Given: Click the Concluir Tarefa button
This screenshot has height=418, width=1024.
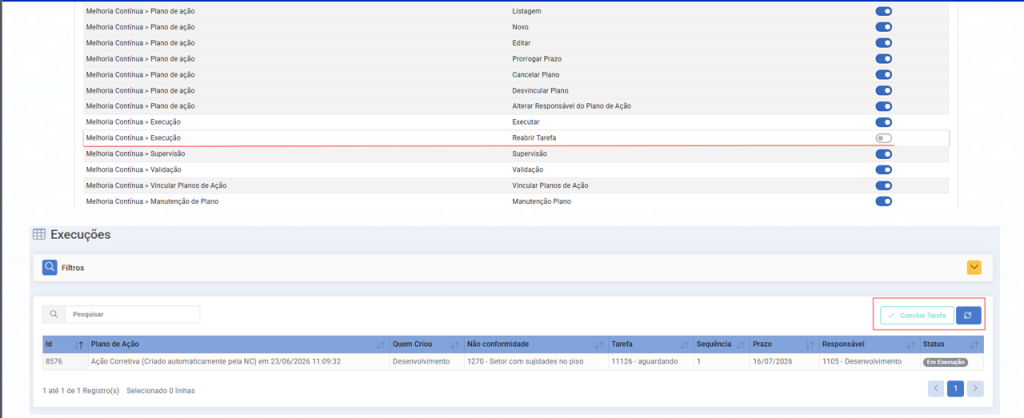Looking at the screenshot, I should (x=917, y=315).
